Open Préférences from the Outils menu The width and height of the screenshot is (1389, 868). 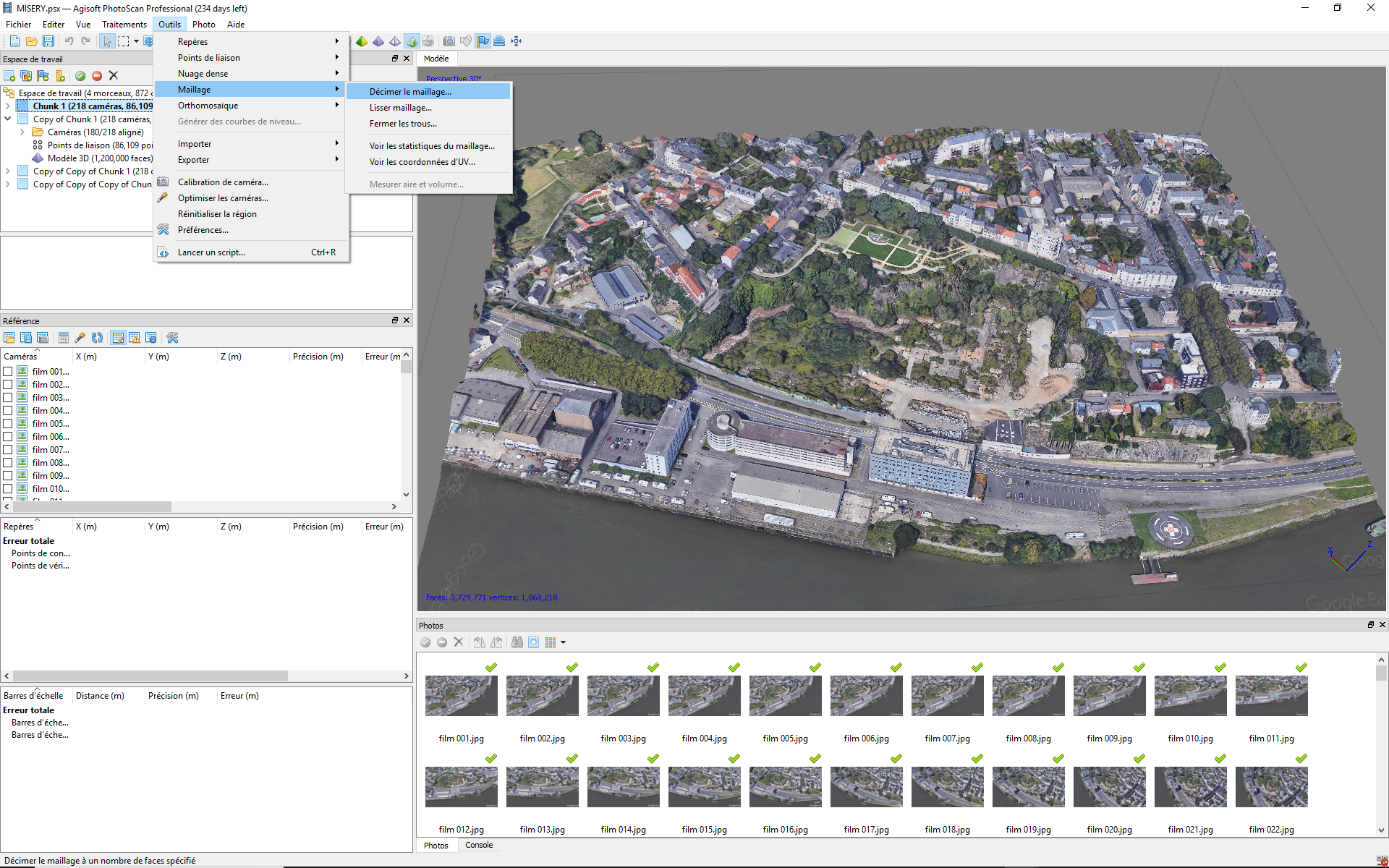coord(203,230)
